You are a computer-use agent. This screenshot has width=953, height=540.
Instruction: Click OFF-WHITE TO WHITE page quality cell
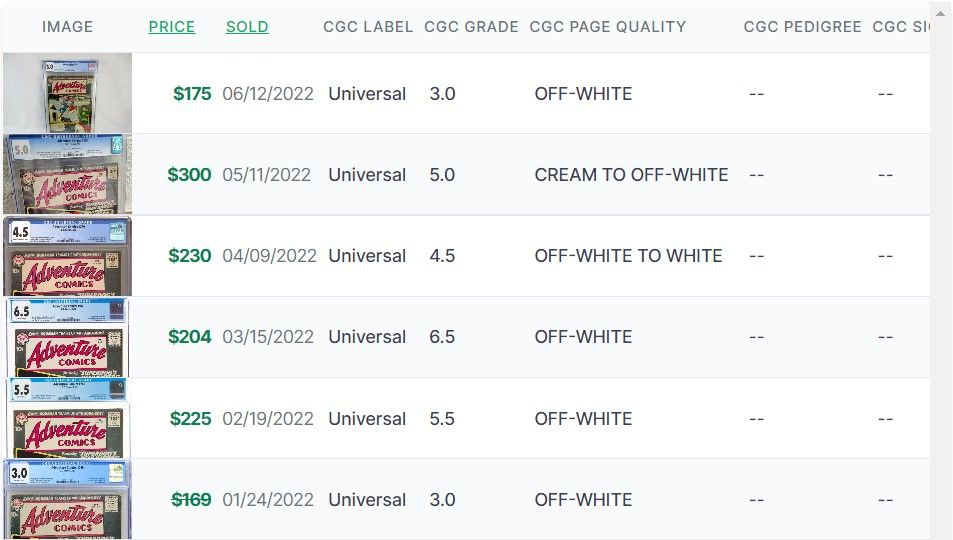coord(628,255)
